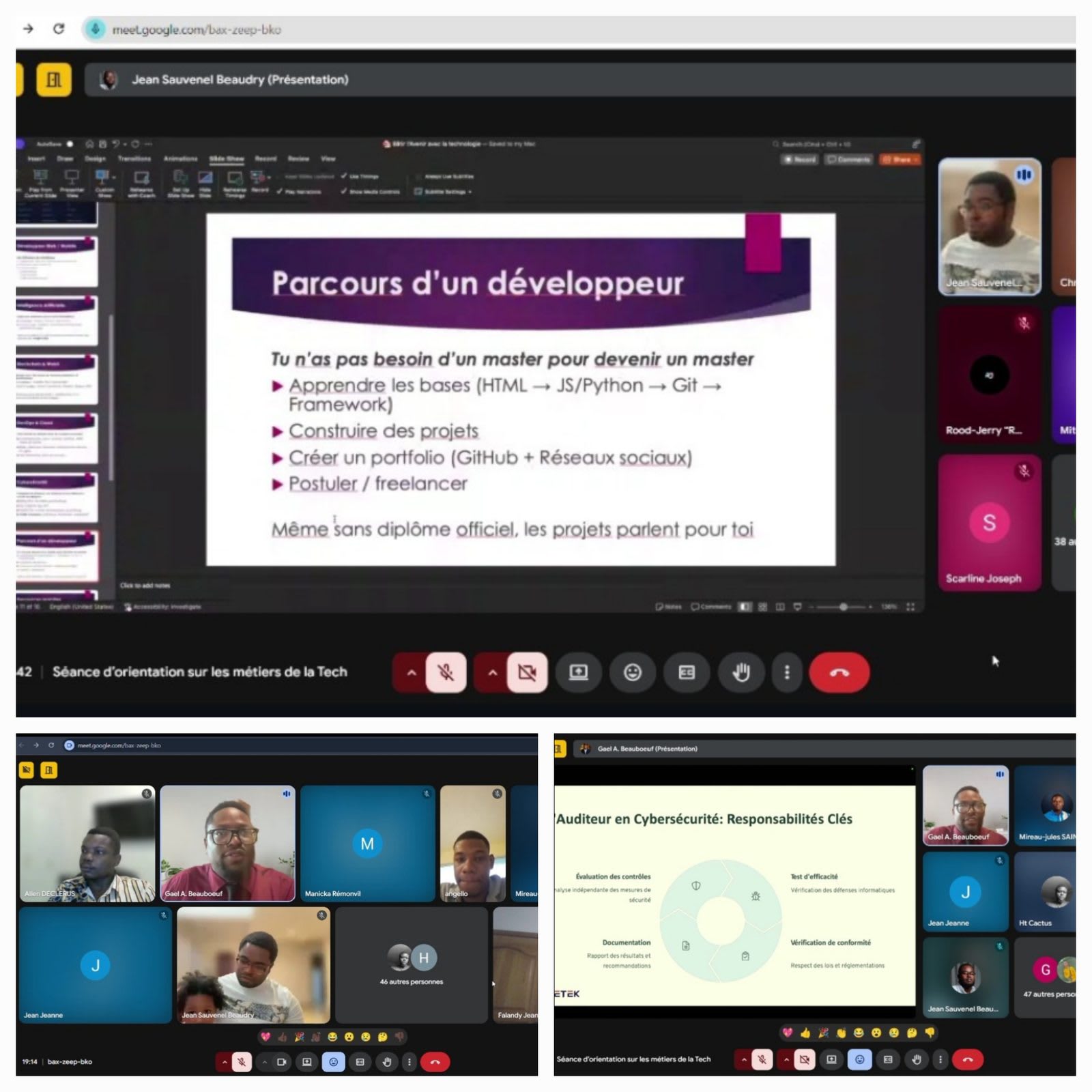Present screen in the bottom-left Meet window

tap(307, 1062)
